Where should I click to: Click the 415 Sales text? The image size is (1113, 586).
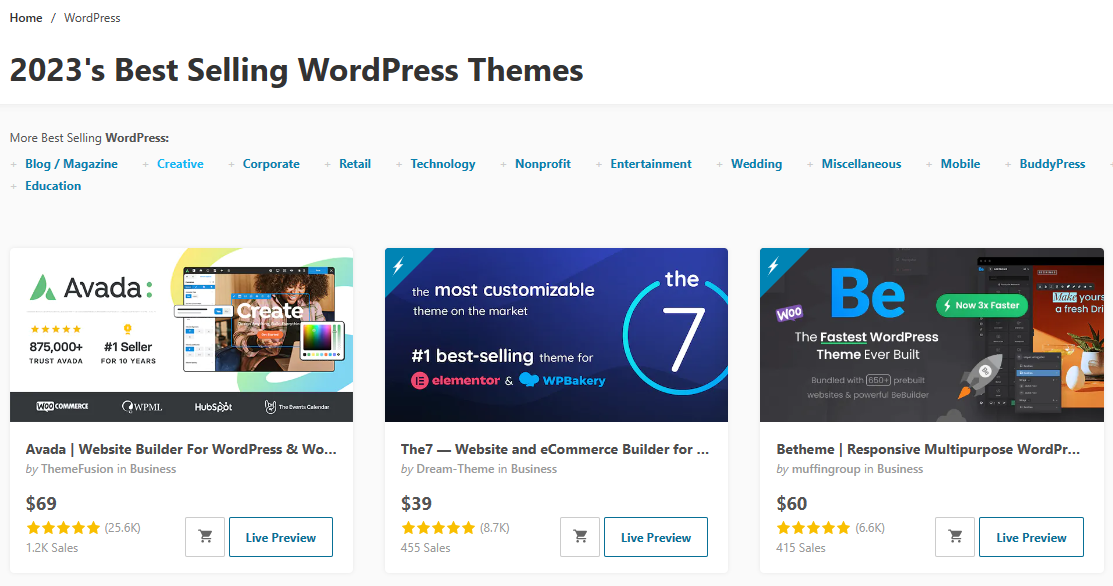(x=801, y=548)
